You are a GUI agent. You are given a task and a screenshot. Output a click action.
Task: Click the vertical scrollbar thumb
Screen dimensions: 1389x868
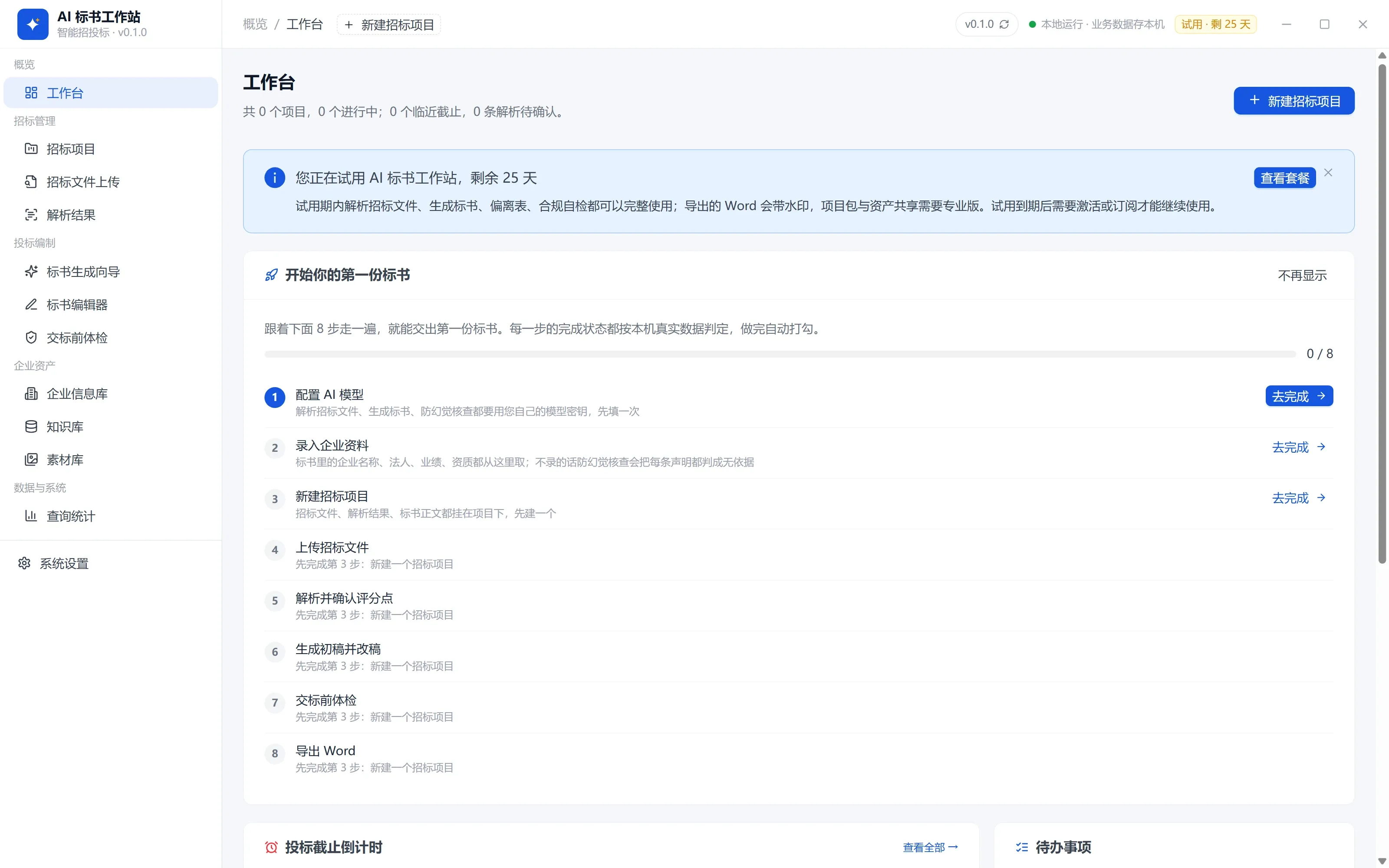(x=1382, y=314)
